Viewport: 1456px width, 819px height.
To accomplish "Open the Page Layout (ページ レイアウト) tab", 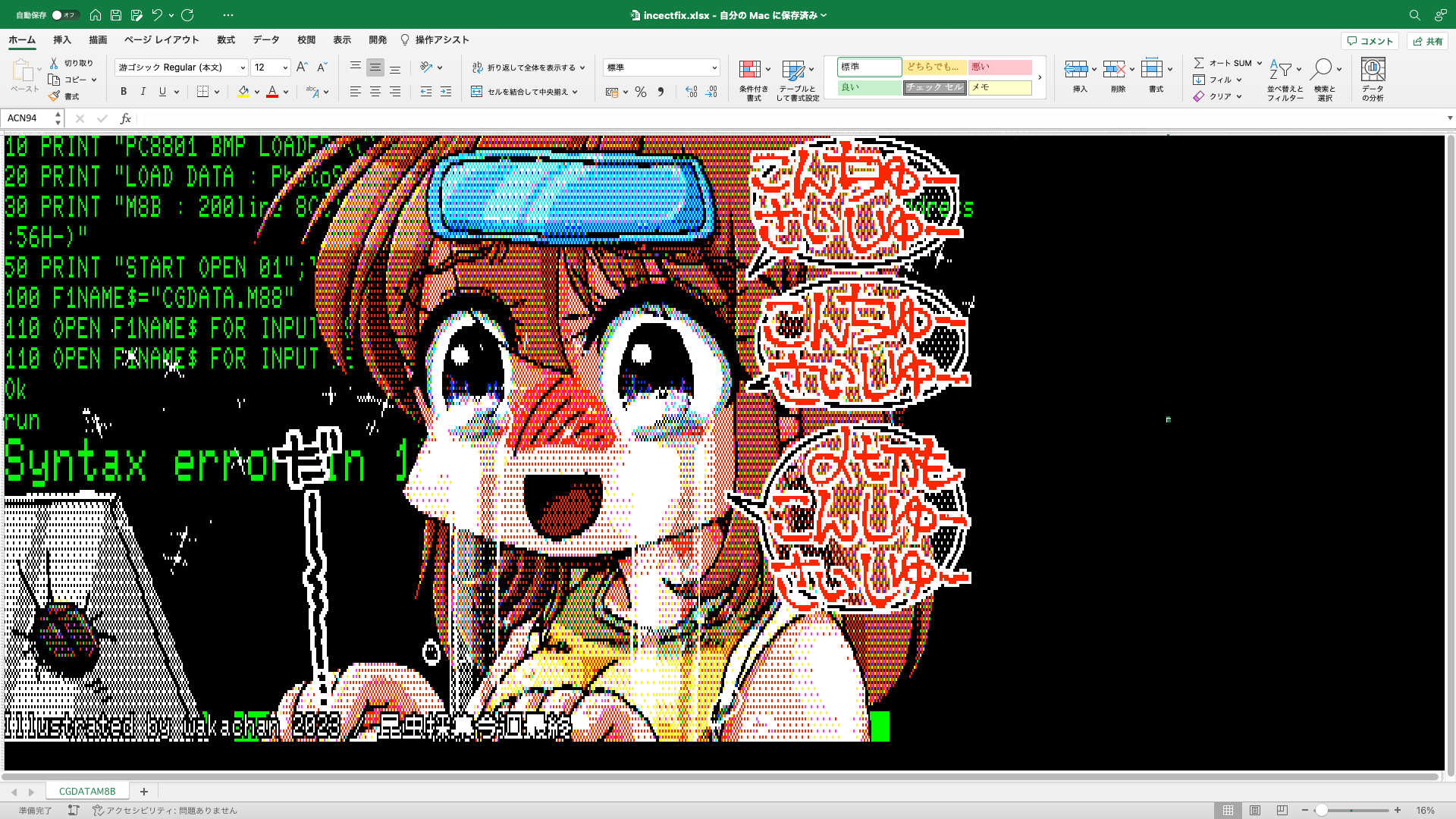I will click(162, 39).
